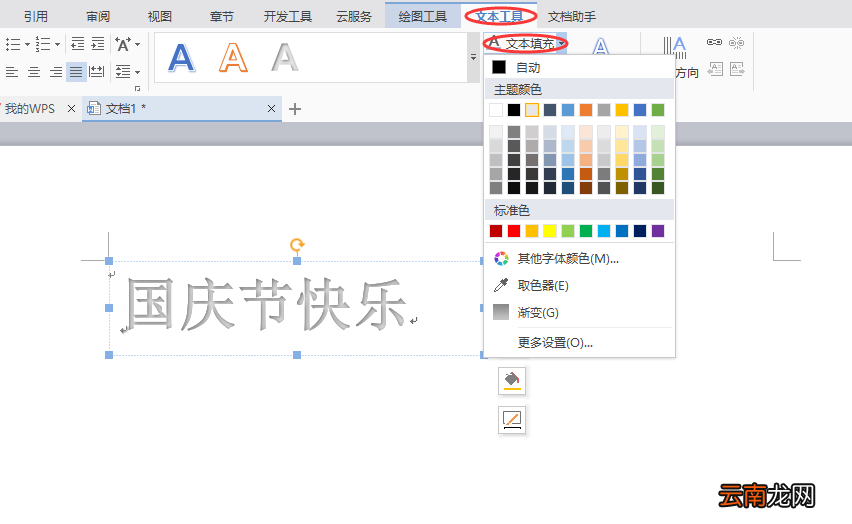852x524 pixels.
Task: Open the line spacing dropdown arrow
Action: point(137,72)
